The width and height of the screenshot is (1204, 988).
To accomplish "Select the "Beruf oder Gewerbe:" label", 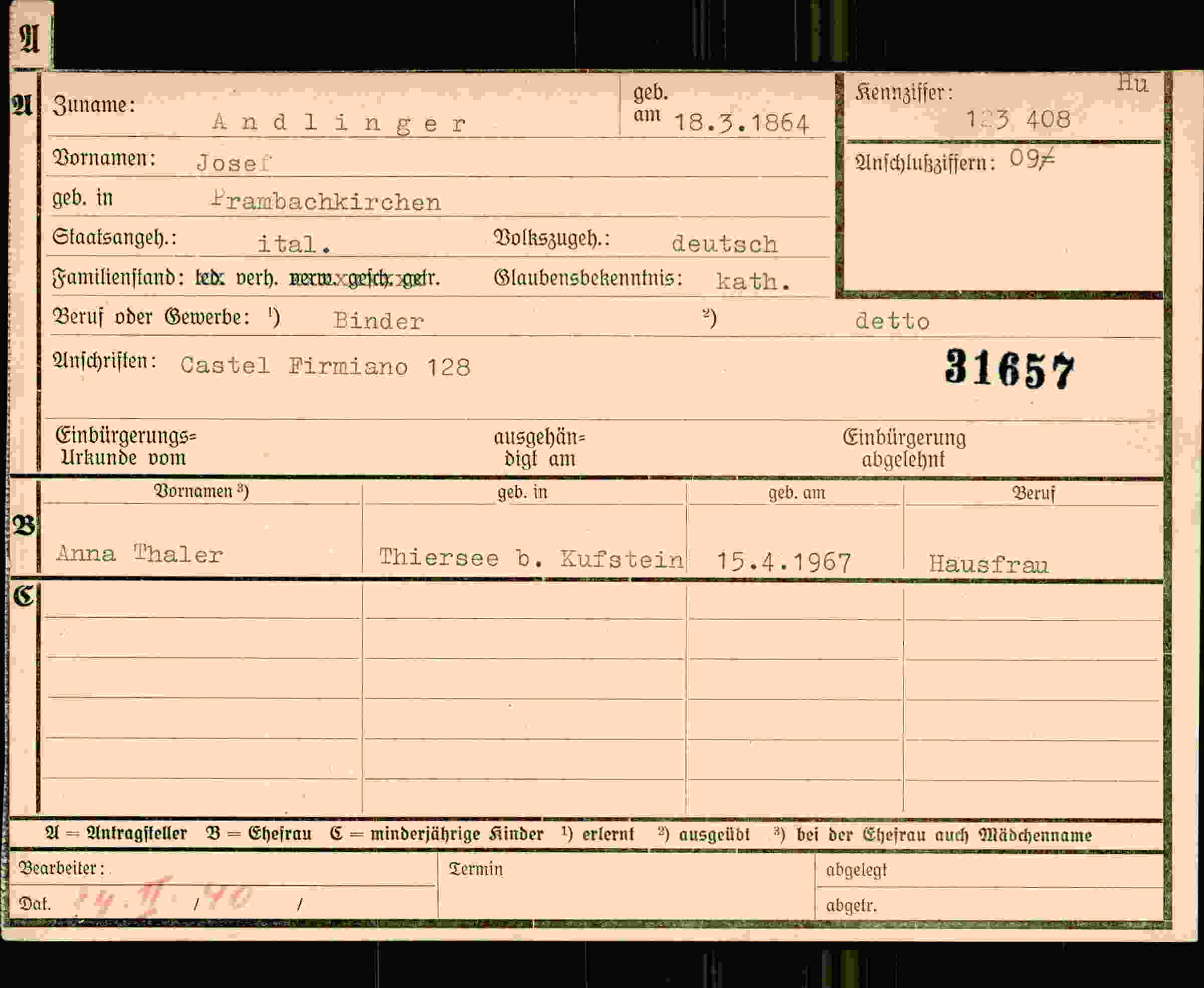I will pos(151,317).
